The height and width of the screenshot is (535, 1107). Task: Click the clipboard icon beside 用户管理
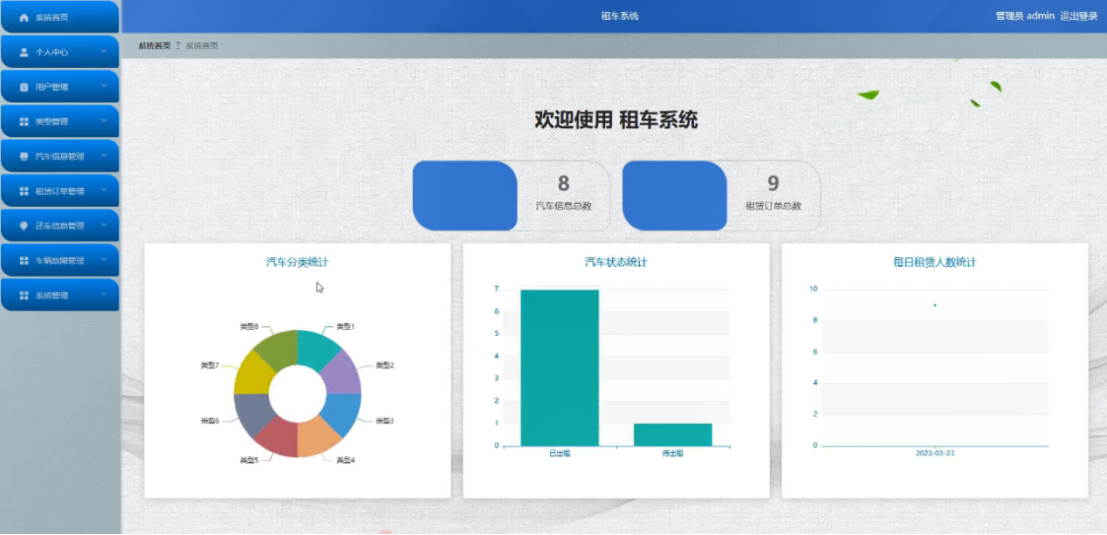[24, 87]
